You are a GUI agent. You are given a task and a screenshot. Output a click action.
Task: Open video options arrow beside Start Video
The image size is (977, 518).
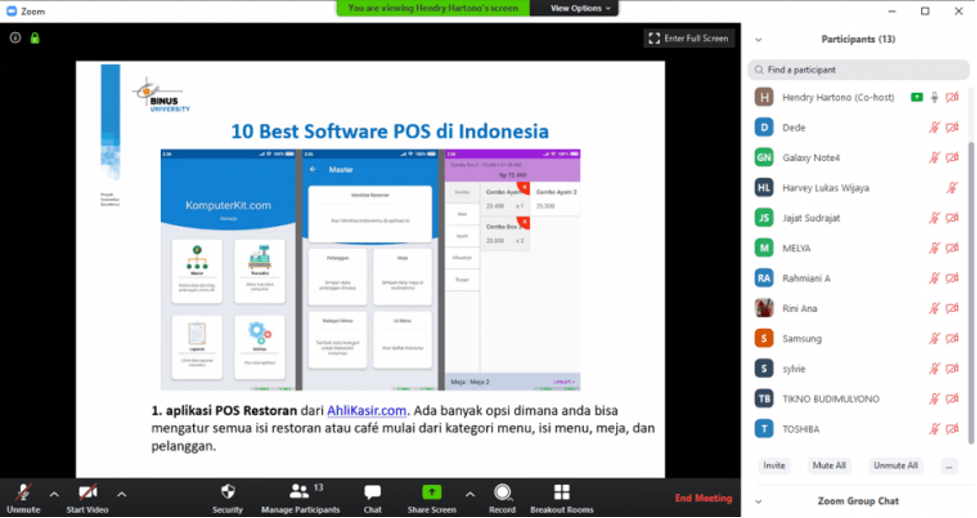122,494
